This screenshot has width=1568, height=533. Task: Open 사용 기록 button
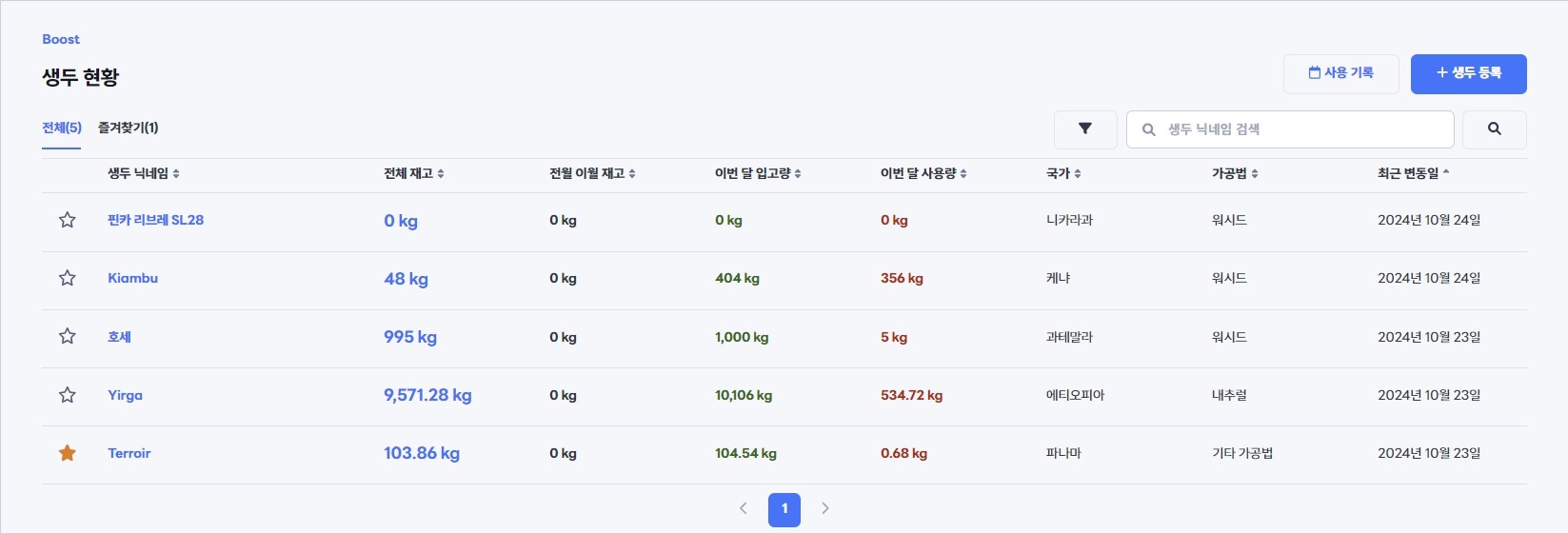(x=1340, y=73)
